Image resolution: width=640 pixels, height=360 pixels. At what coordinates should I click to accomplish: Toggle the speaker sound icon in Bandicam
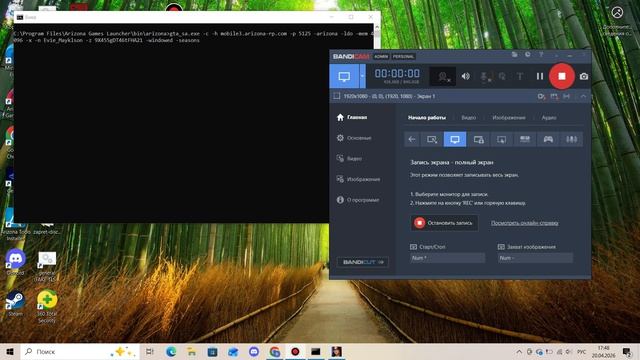[x=465, y=76]
